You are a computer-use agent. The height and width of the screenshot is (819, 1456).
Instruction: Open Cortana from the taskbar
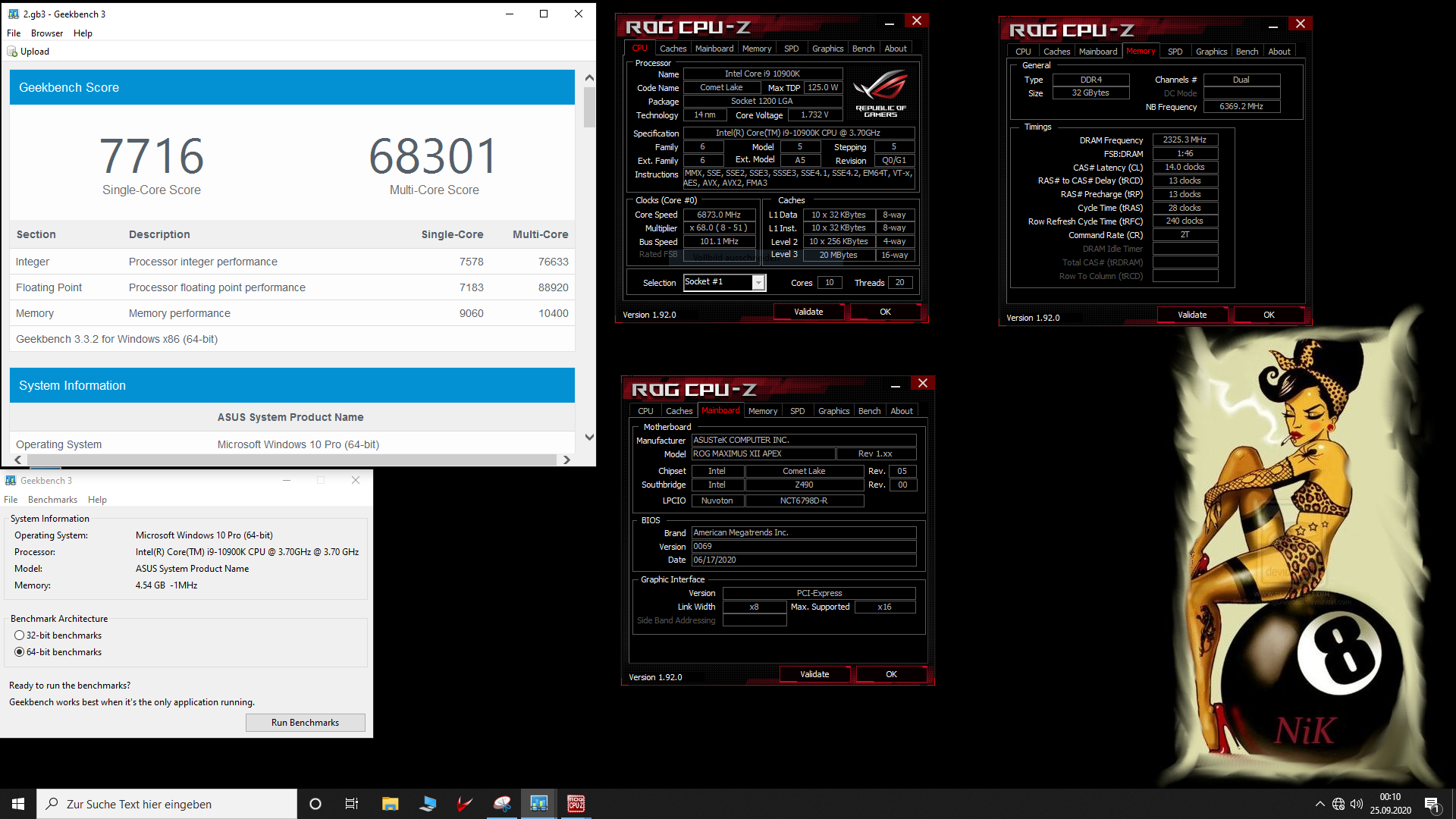click(315, 804)
